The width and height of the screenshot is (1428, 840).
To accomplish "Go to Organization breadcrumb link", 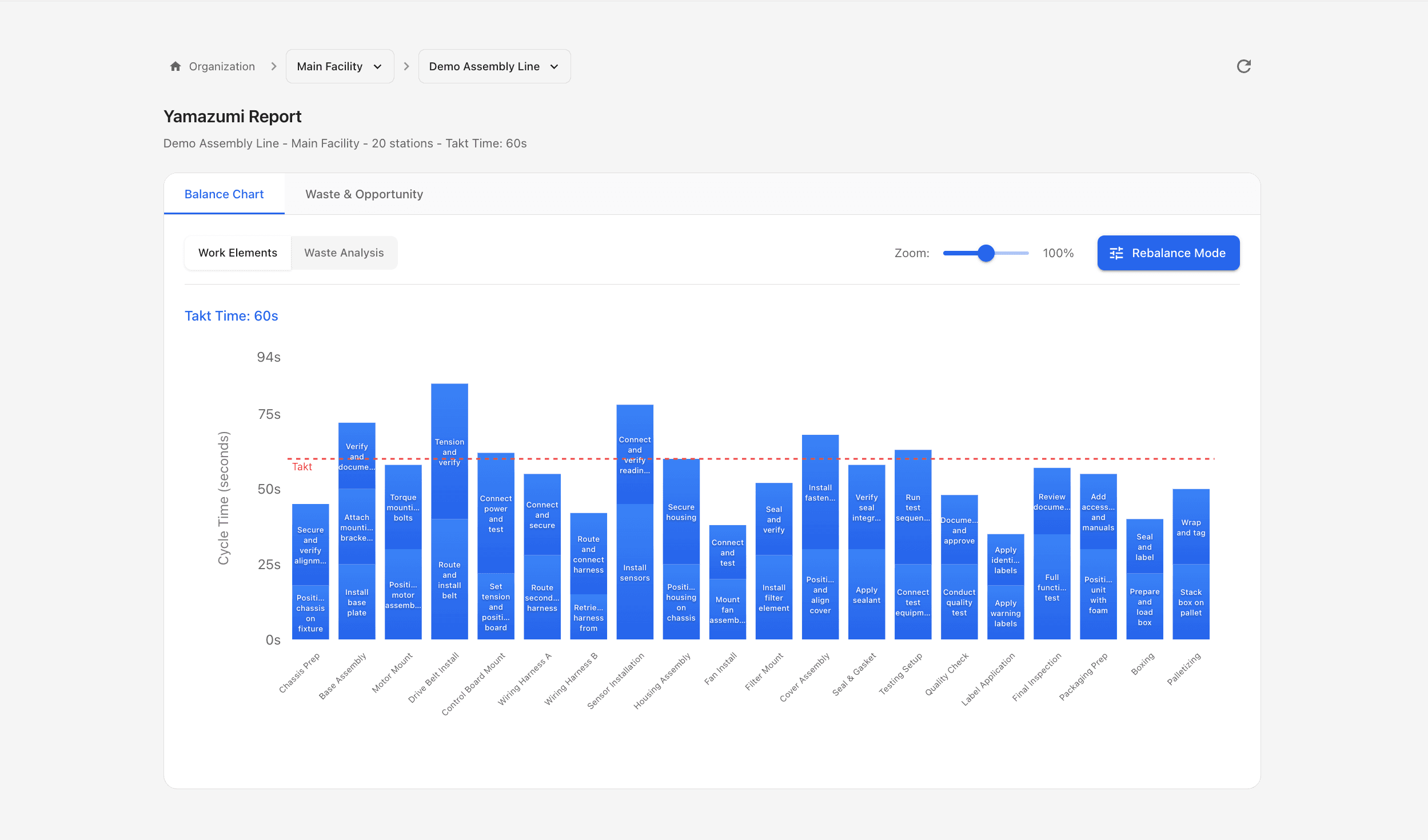I will tap(222, 66).
